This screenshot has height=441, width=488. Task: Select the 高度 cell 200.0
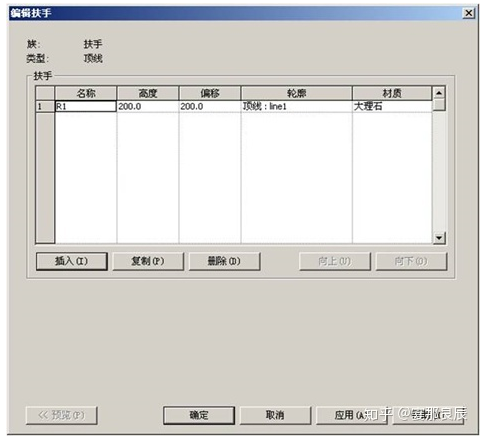148,106
